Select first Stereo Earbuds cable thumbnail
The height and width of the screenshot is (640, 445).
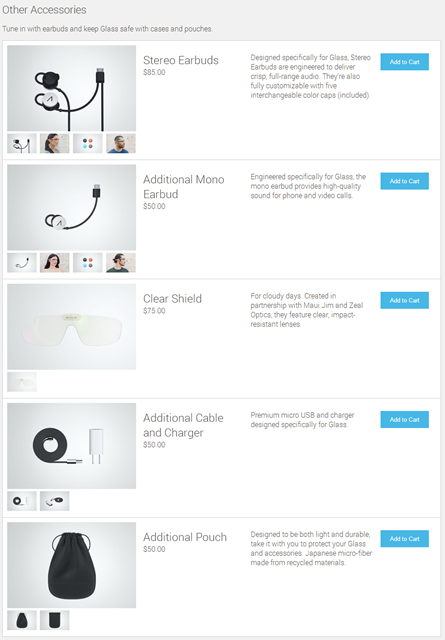pos(22,143)
